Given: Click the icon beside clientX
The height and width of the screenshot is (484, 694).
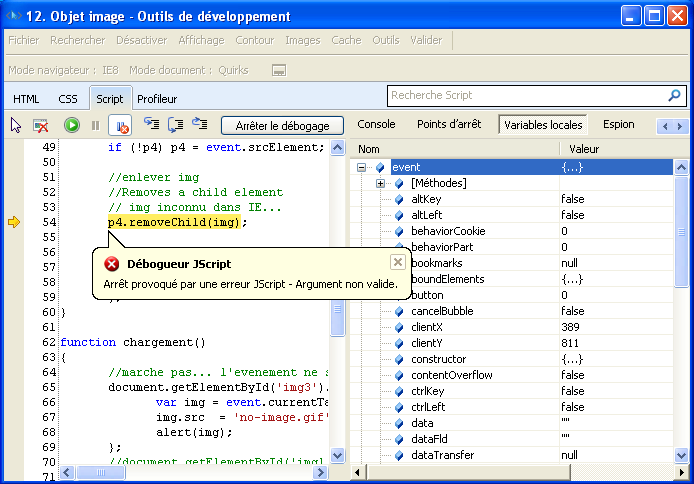Looking at the screenshot, I should tap(399, 327).
